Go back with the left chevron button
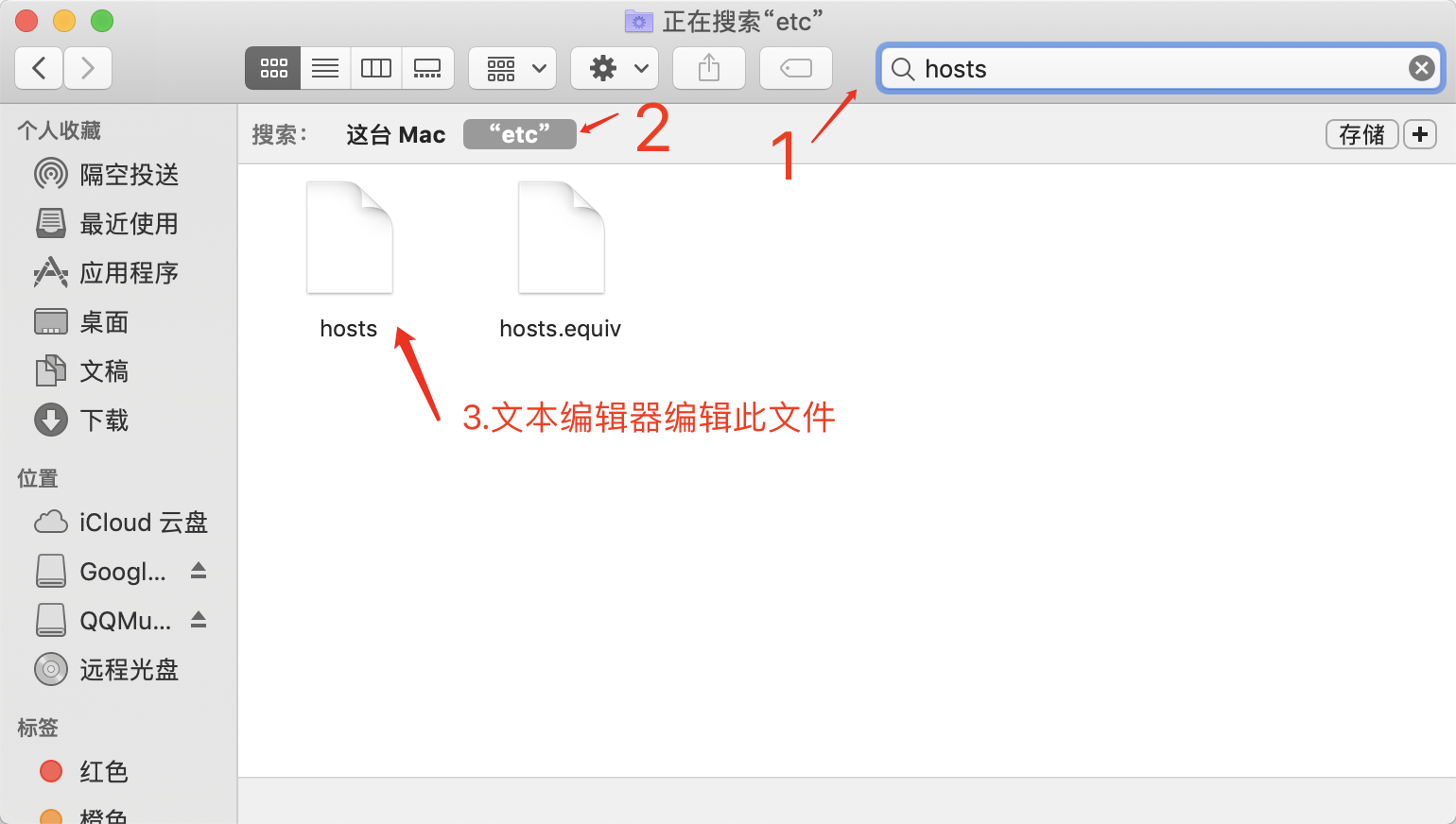Image resolution: width=1456 pixels, height=824 pixels. pos(40,68)
